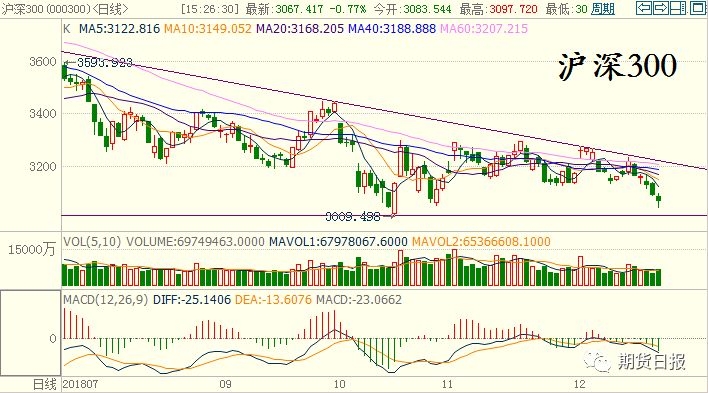Click the empty box beside MACD panel
The height and width of the screenshot is (393, 708).
pos(30,333)
